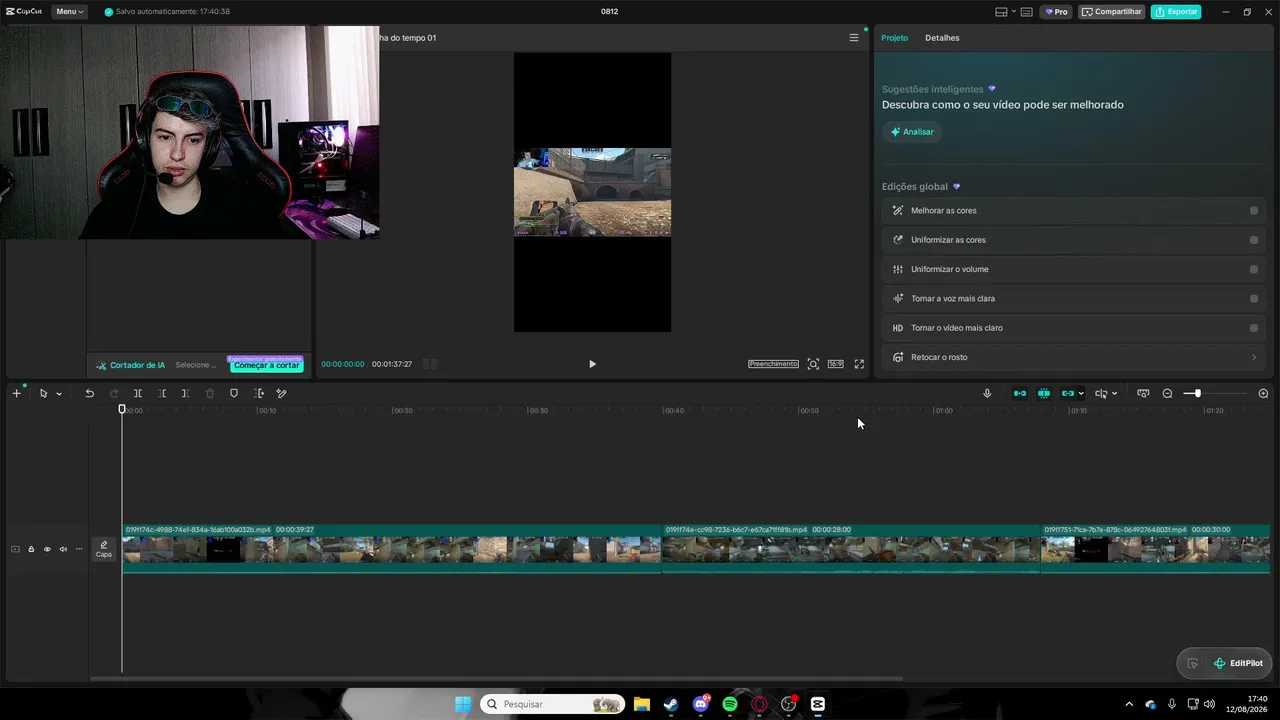1280x720 pixels.
Task: Click the preview axis split icon
Action: (1101, 393)
